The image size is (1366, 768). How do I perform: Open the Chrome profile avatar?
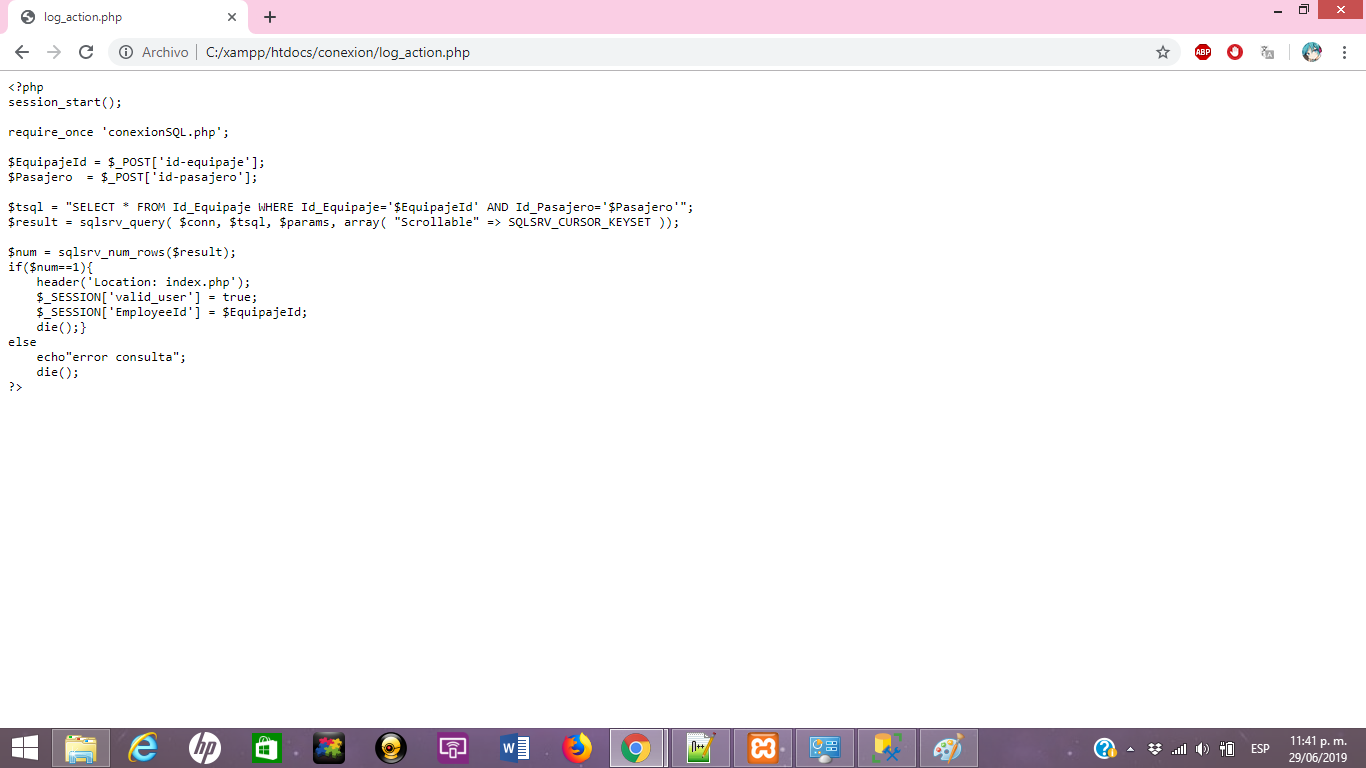click(x=1312, y=52)
